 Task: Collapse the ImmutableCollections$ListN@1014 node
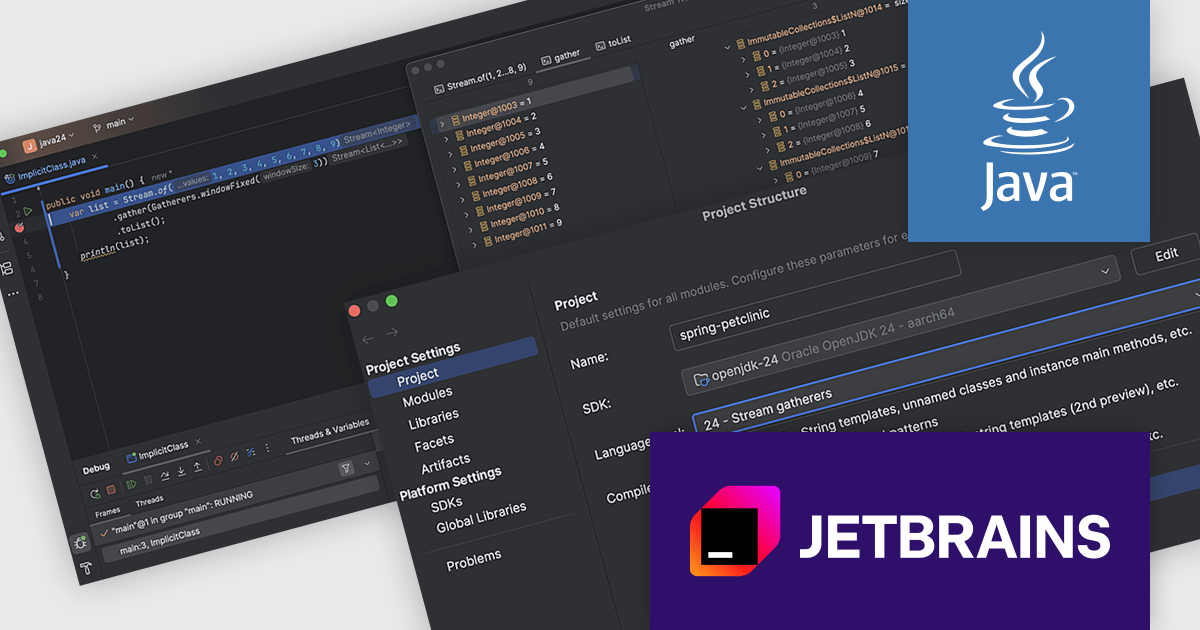pyautogui.click(x=727, y=48)
